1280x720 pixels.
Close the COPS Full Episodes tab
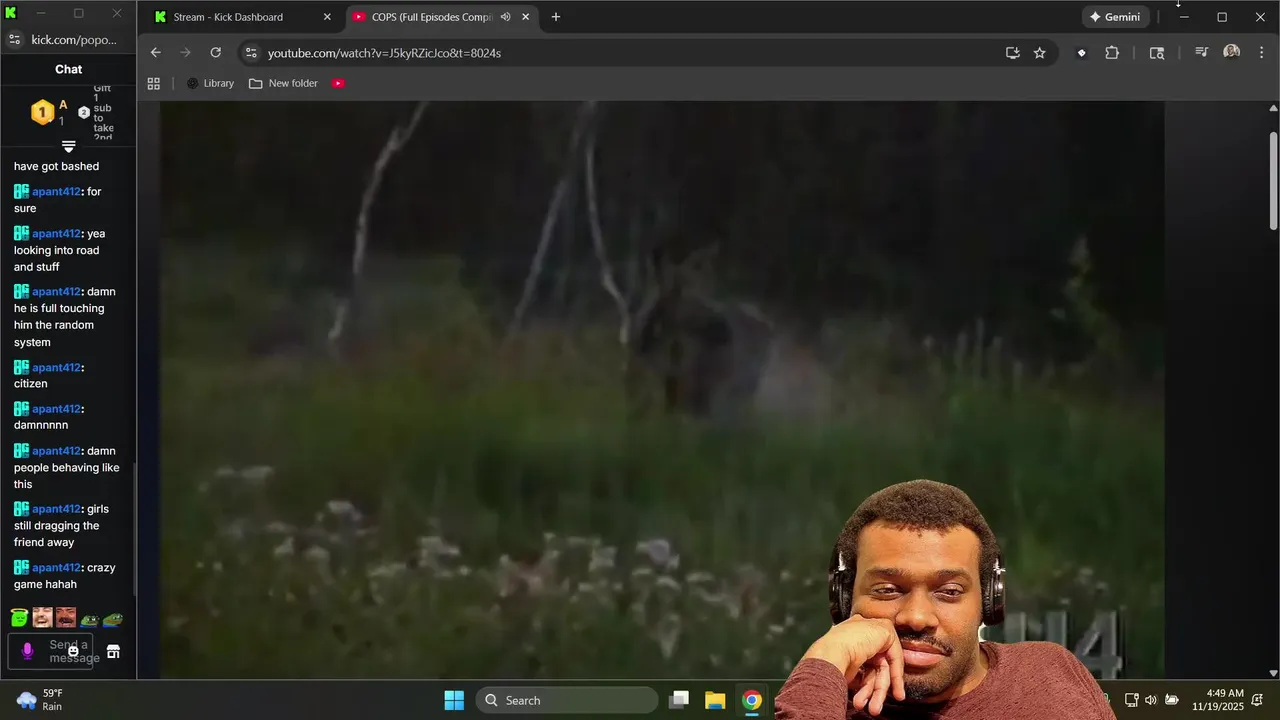(x=525, y=17)
